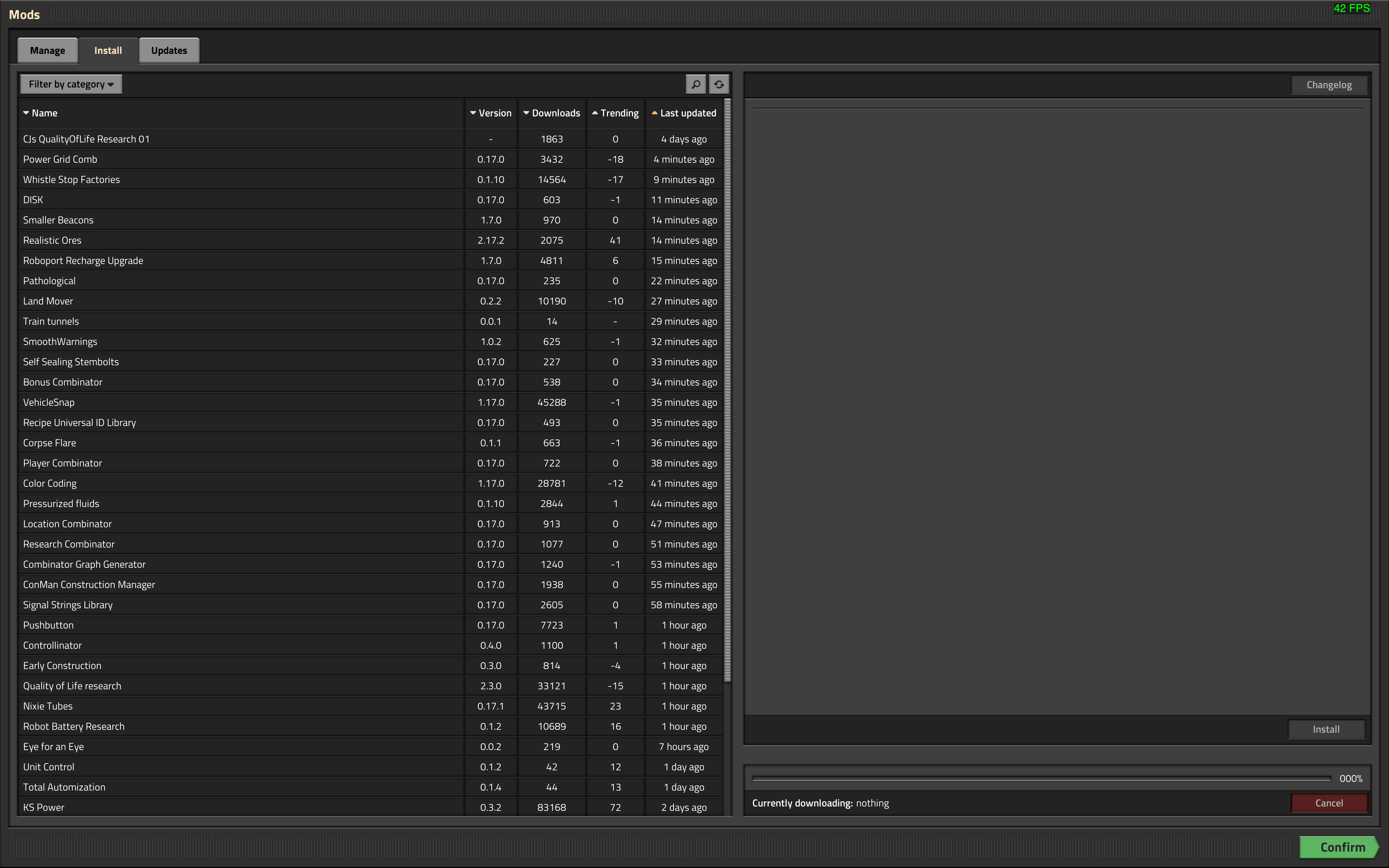Click the mod list vertical scrollbar

coord(728,390)
